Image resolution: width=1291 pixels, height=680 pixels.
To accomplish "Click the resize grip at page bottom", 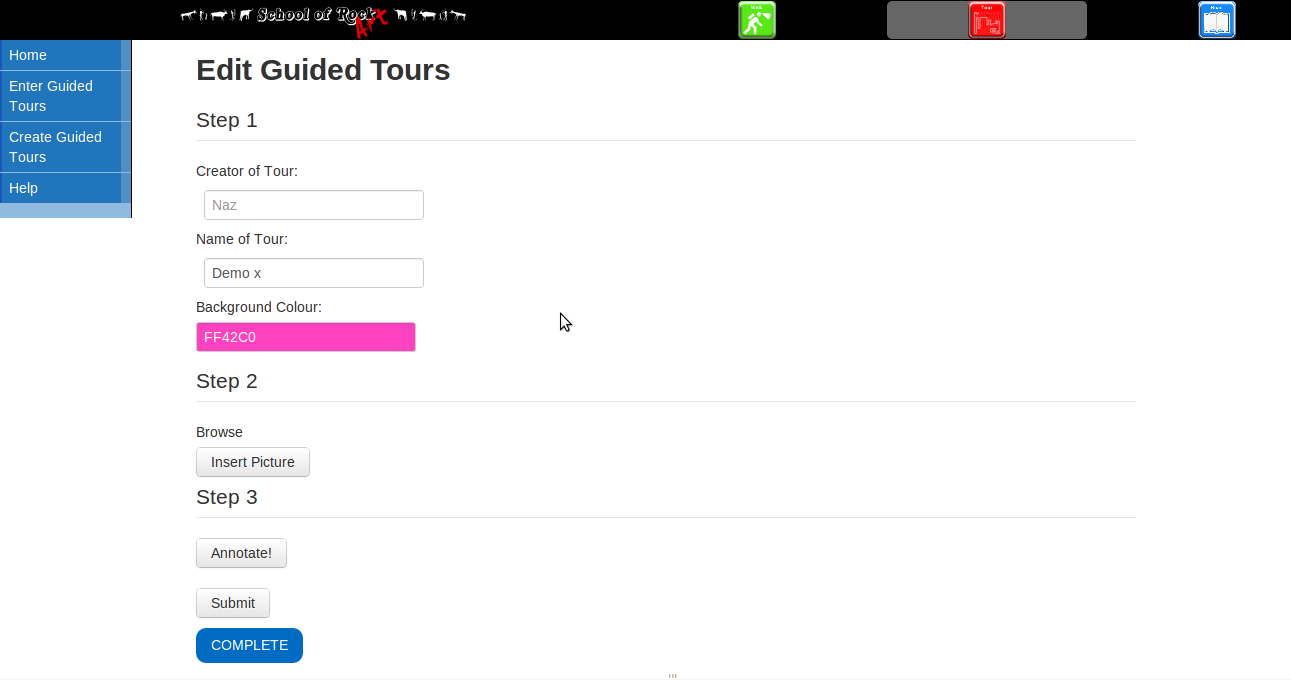I will coord(672,676).
